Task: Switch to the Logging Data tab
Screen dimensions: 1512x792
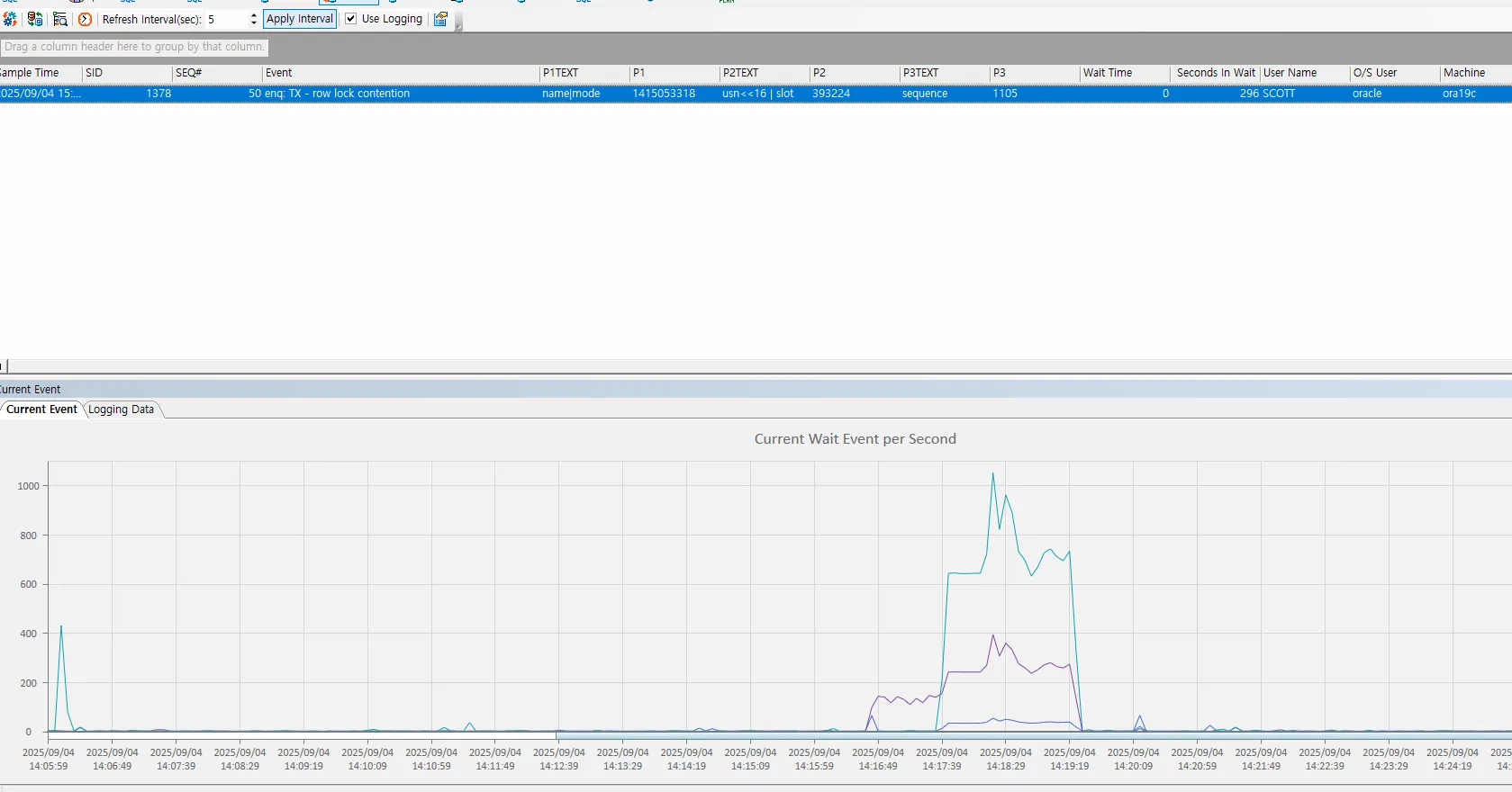Action: coord(121,409)
